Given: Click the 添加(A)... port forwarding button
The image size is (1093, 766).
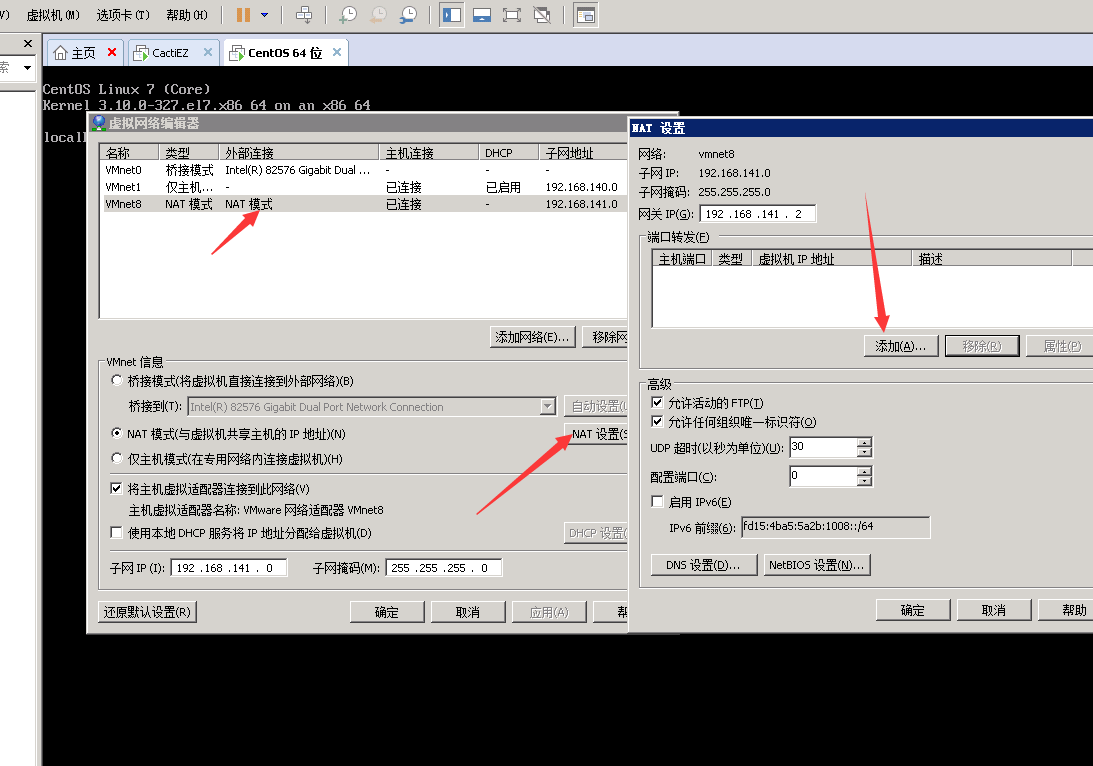Looking at the screenshot, I should coord(900,346).
